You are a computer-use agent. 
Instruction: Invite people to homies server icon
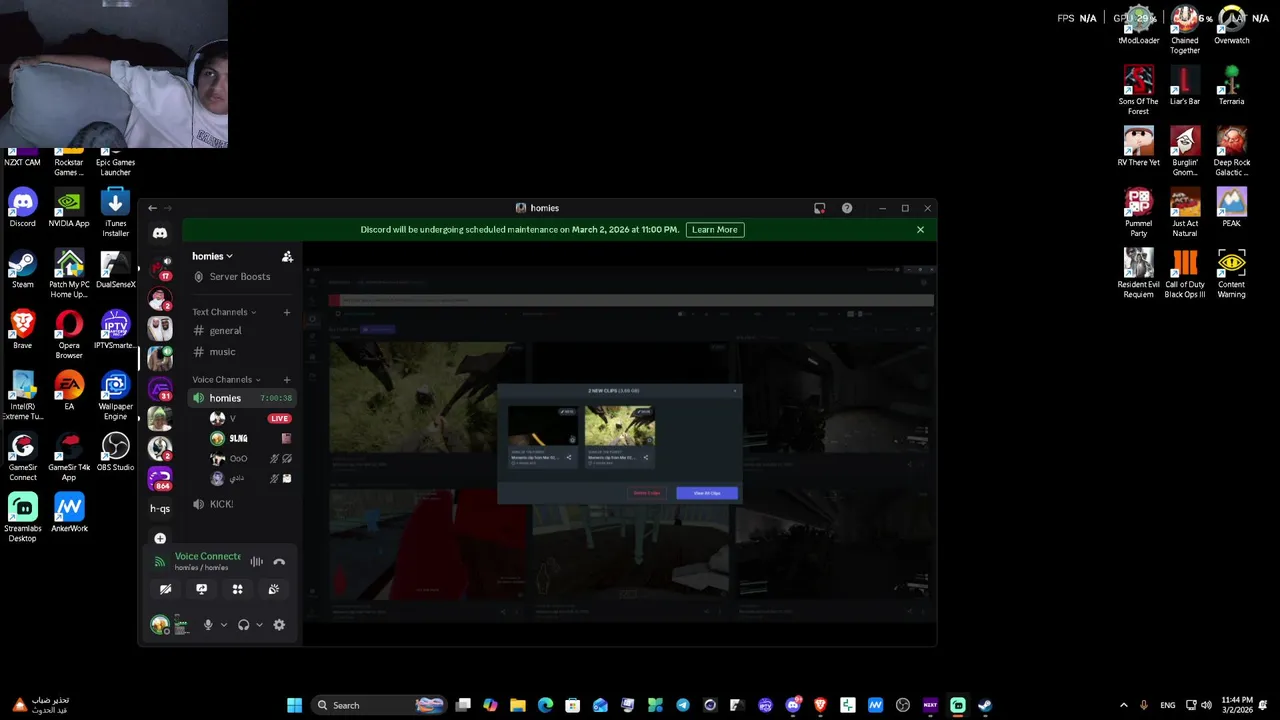[x=287, y=257]
